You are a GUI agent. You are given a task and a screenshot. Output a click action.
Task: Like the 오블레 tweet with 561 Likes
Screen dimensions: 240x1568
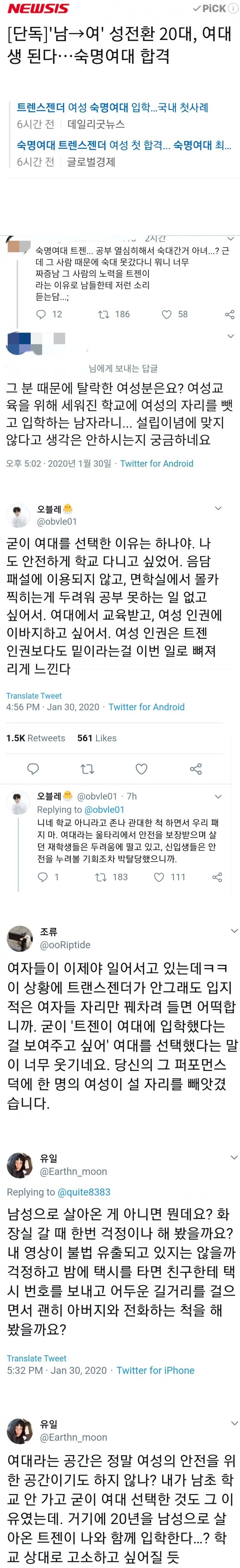coord(141,769)
